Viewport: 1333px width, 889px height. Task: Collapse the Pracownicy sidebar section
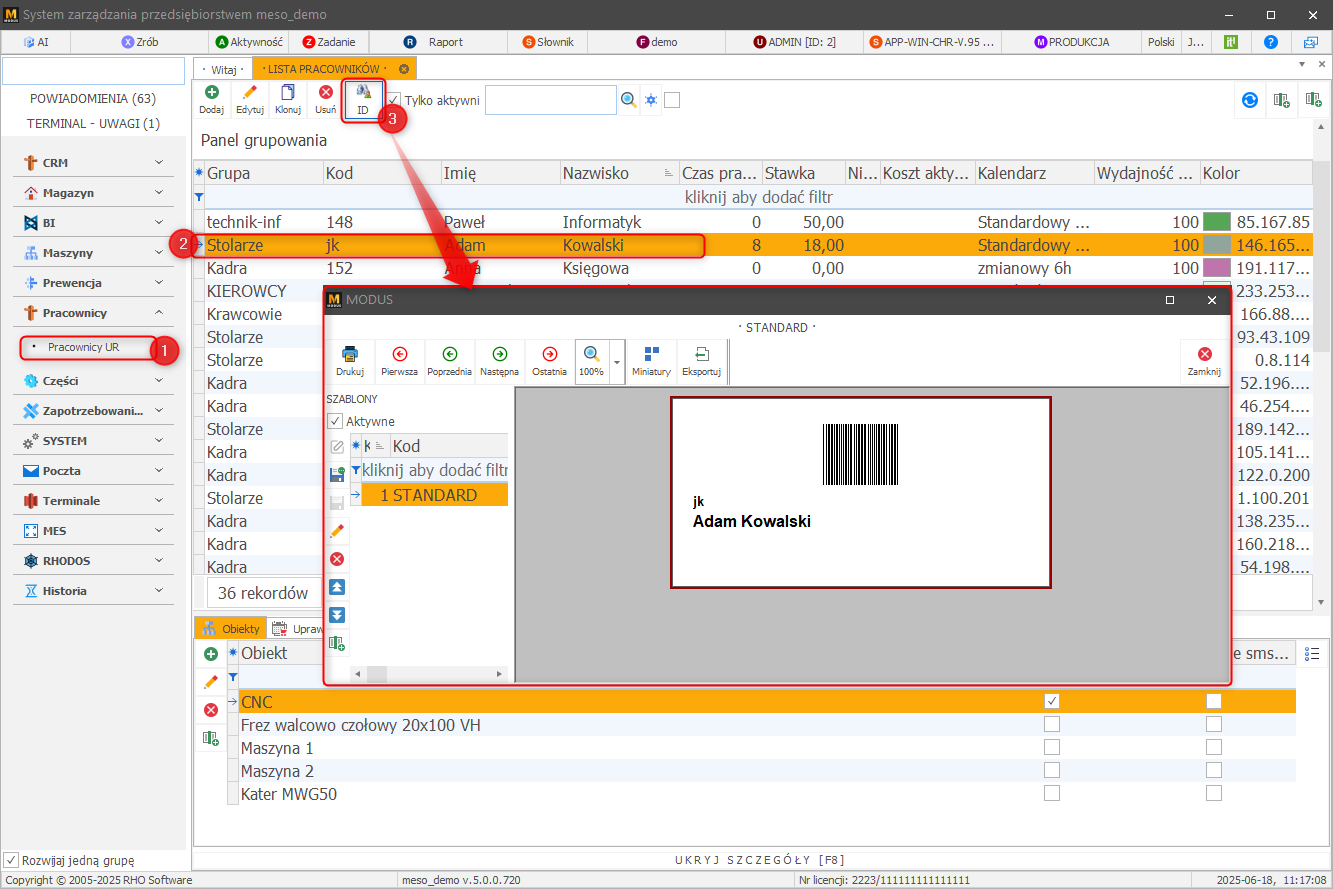pyautogui.click(x=158, y=313)
